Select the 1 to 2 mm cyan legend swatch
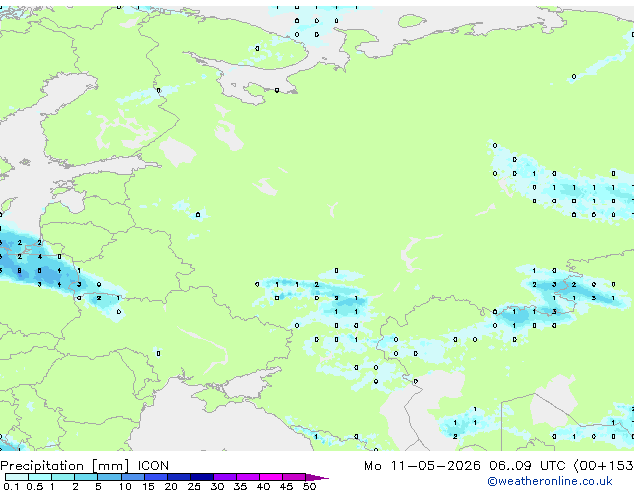The image size is (634, 490). 63,477
